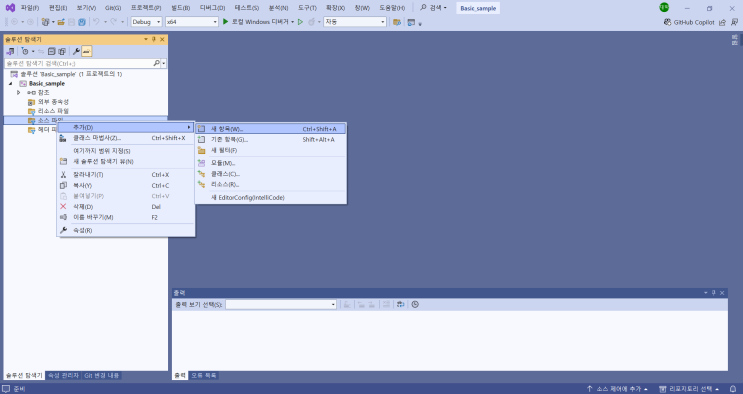The height and width of the screenshot is (394, 743).
Task: Click the New Project toolbar icon
Action: pos(45,22)
